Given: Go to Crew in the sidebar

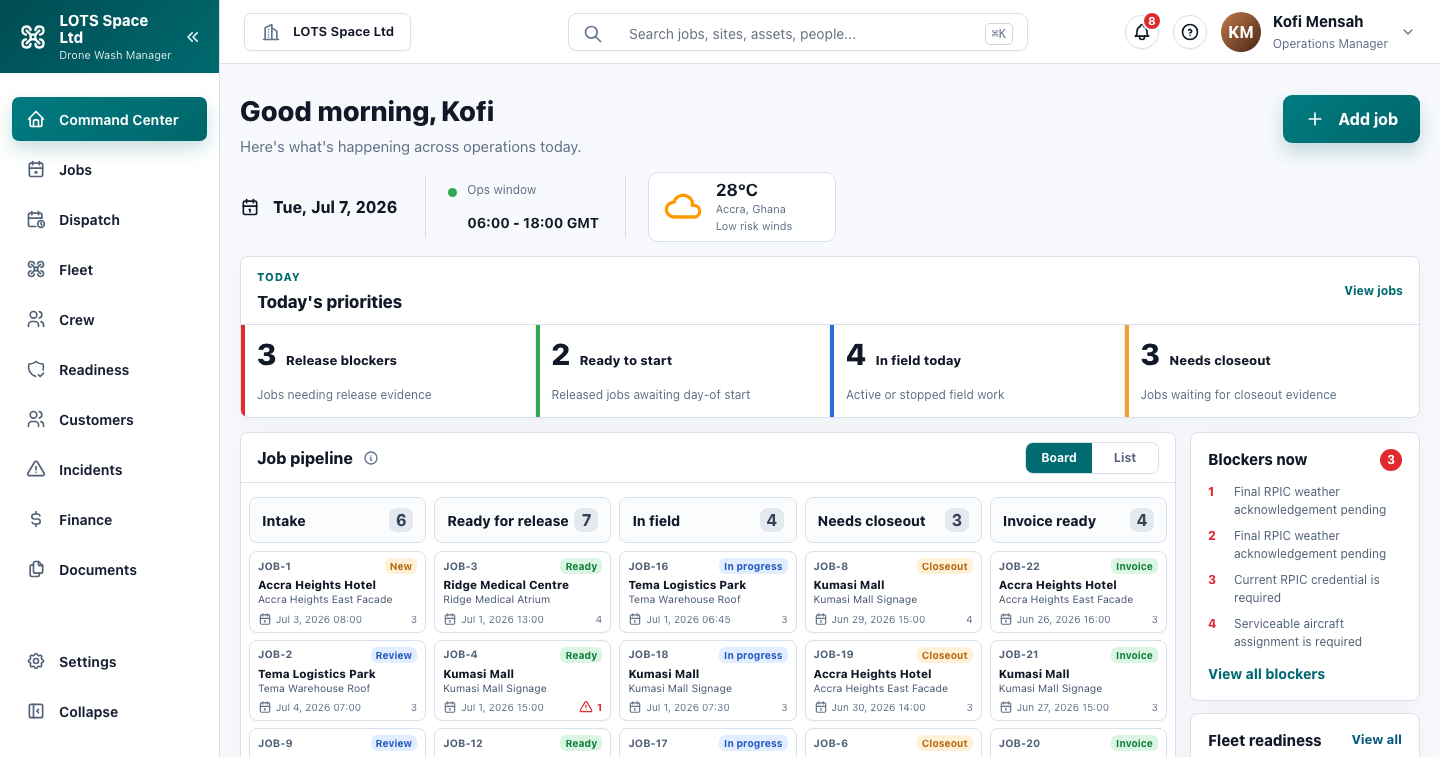Looking at the screenshot, I should (x=109, y=320).
